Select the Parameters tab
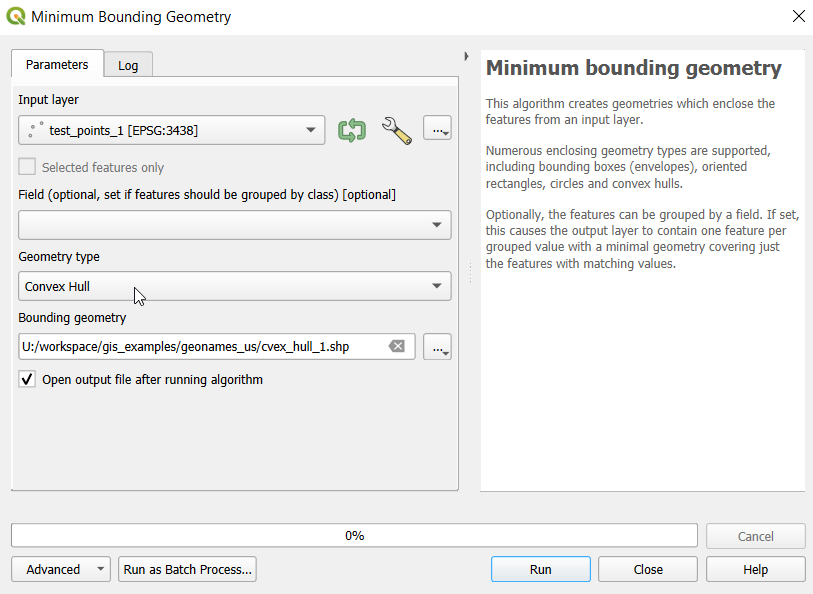The image size is (813, 594). click(57, 64)
